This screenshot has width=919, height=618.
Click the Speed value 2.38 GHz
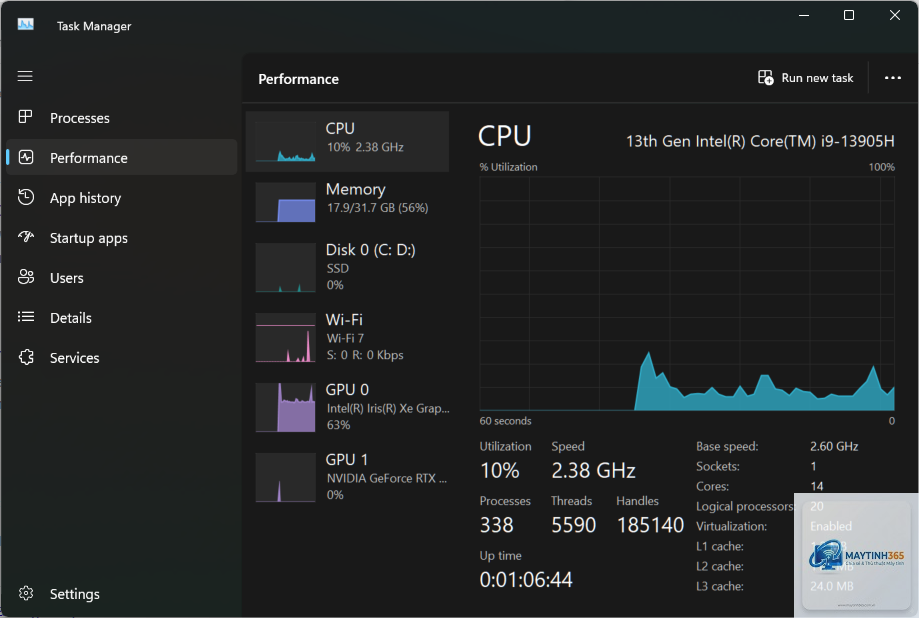pos(593,470)
